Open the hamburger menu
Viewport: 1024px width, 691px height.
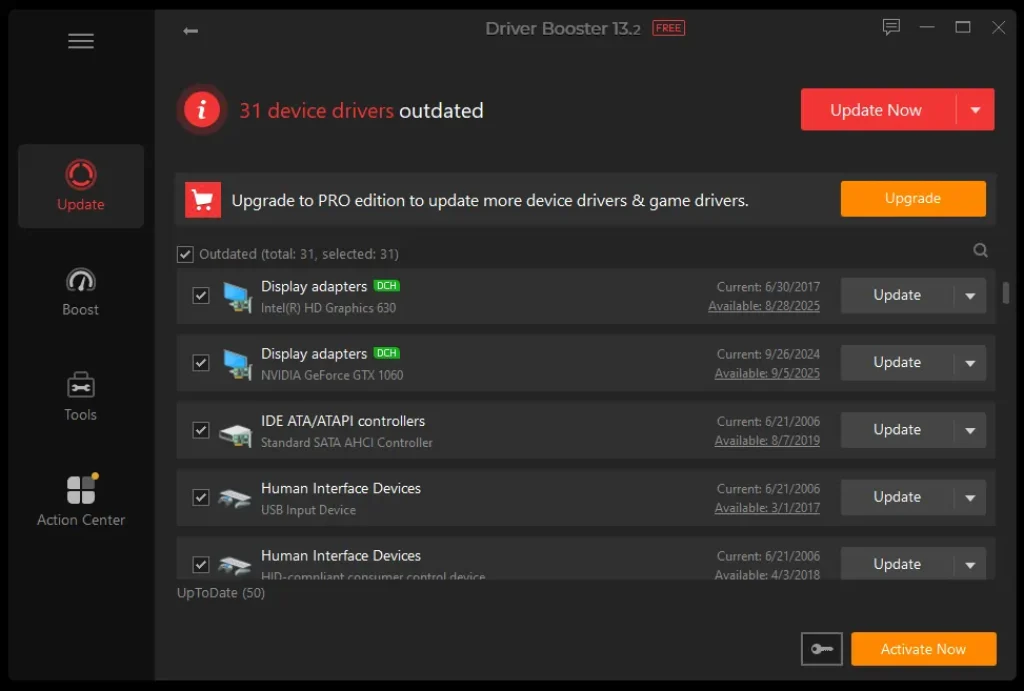tap(80, 41)
